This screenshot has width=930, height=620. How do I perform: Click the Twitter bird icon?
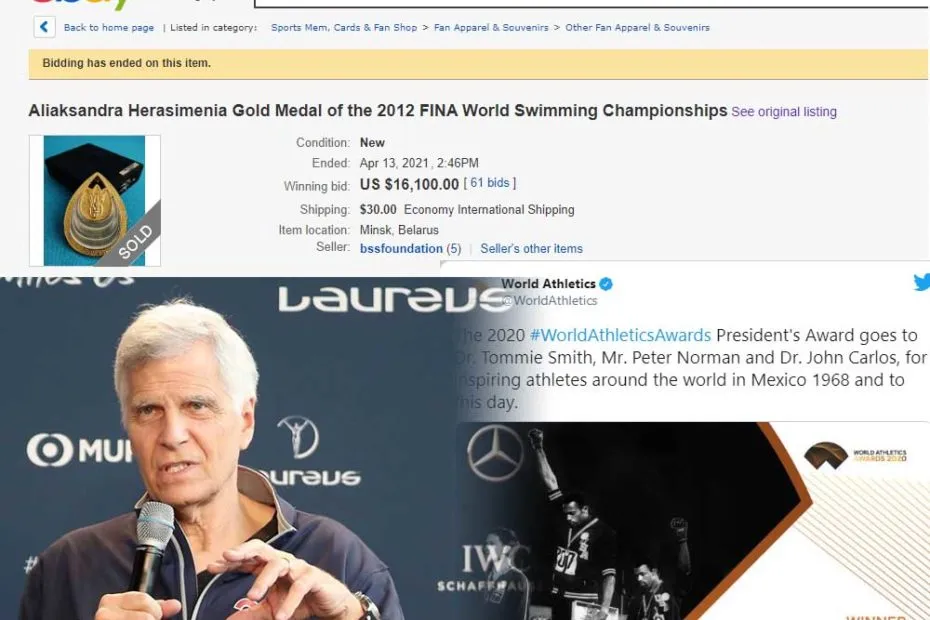click(922, 282)
